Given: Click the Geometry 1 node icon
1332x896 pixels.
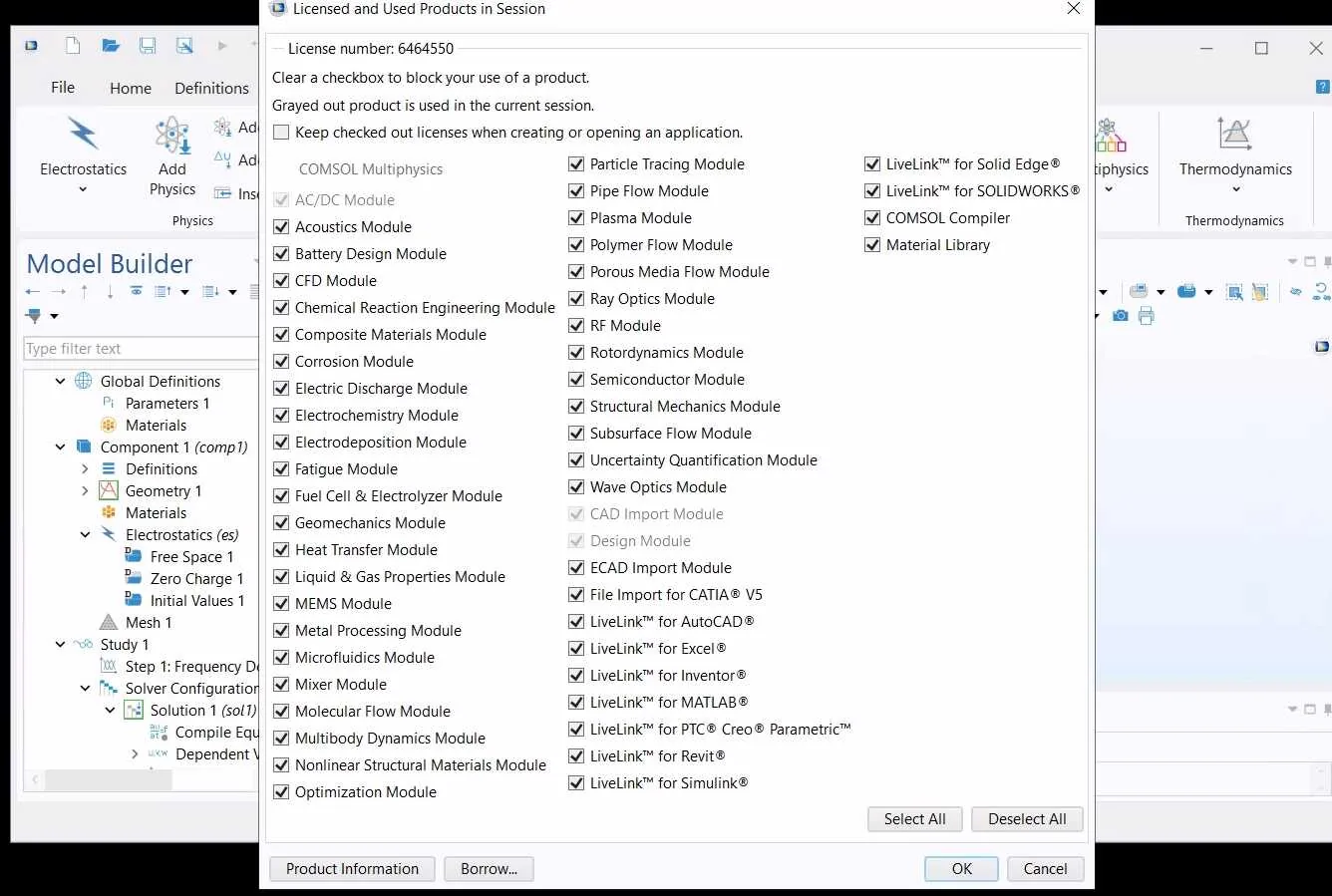Looking at the screenshot, I should (109, 490).
